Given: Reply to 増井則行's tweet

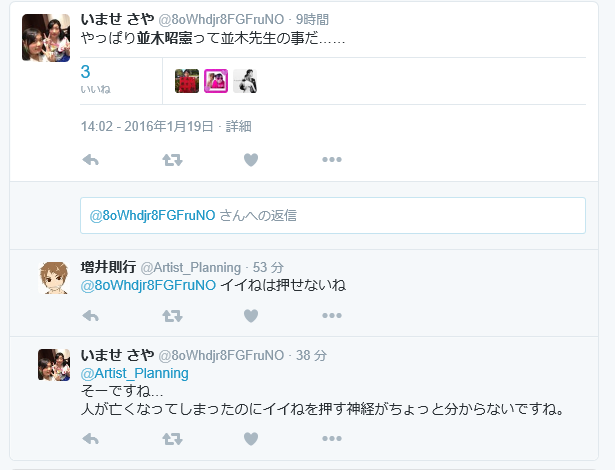Looking at the screenshot, I should point(91,316).
